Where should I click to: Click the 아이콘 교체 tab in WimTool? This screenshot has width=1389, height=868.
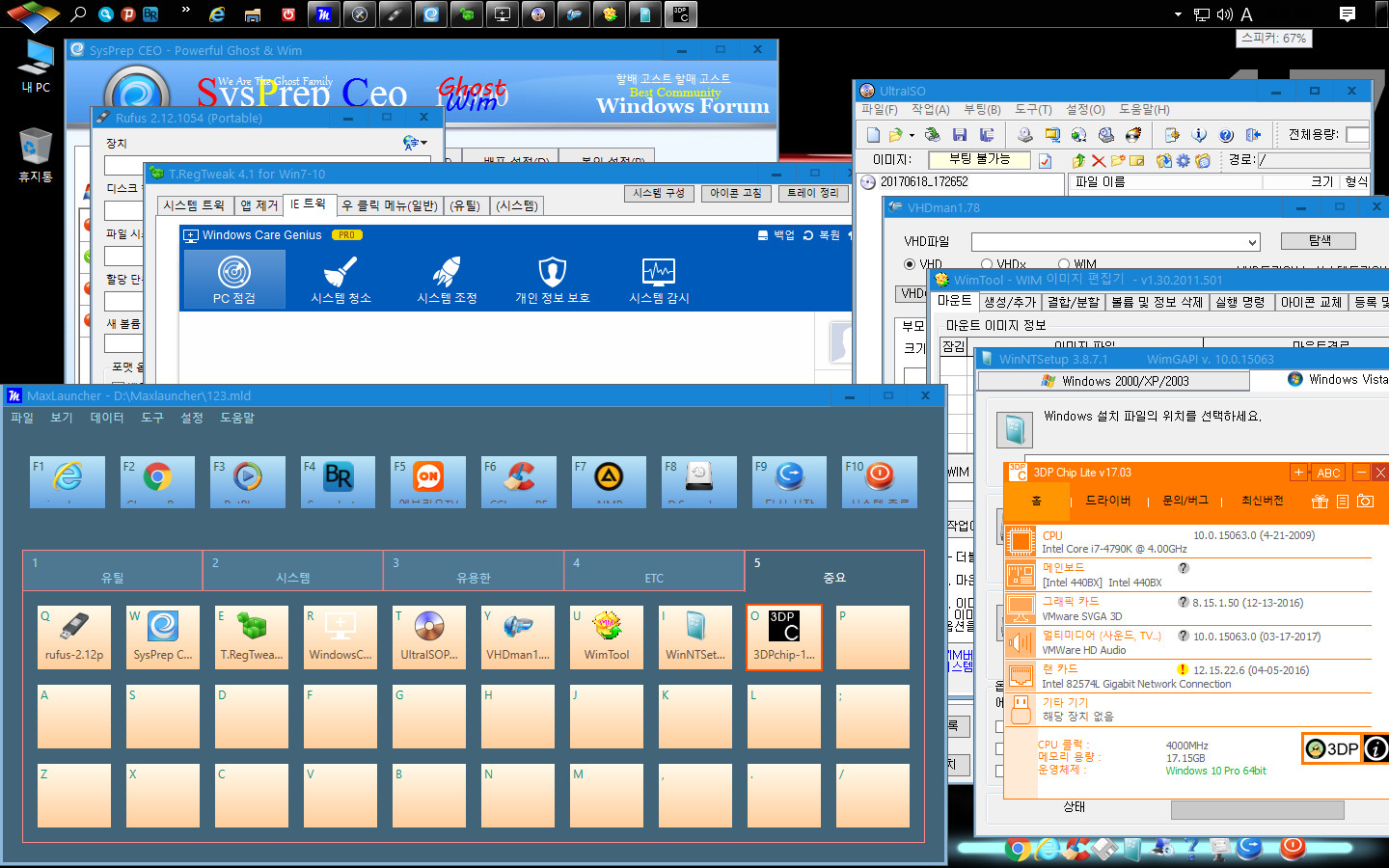(1311, 302)
